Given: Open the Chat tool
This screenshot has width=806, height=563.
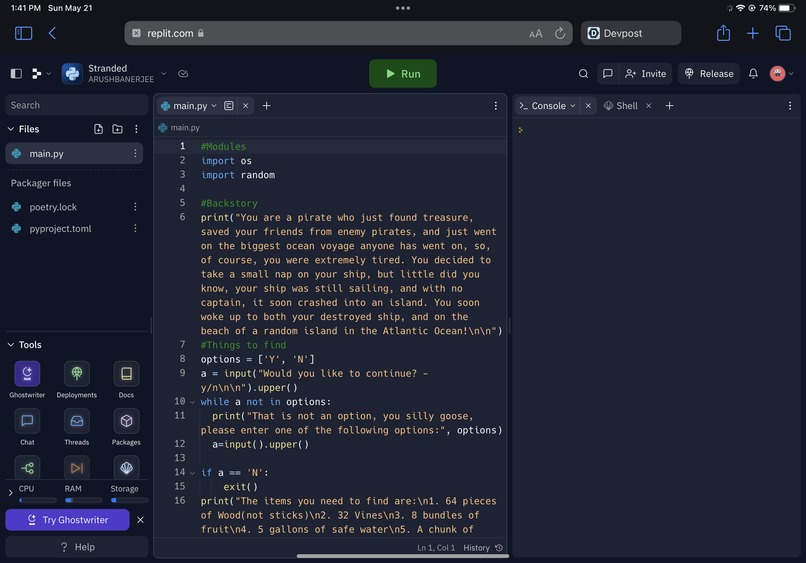Looking at the screenshot, I should pos(27,427).
